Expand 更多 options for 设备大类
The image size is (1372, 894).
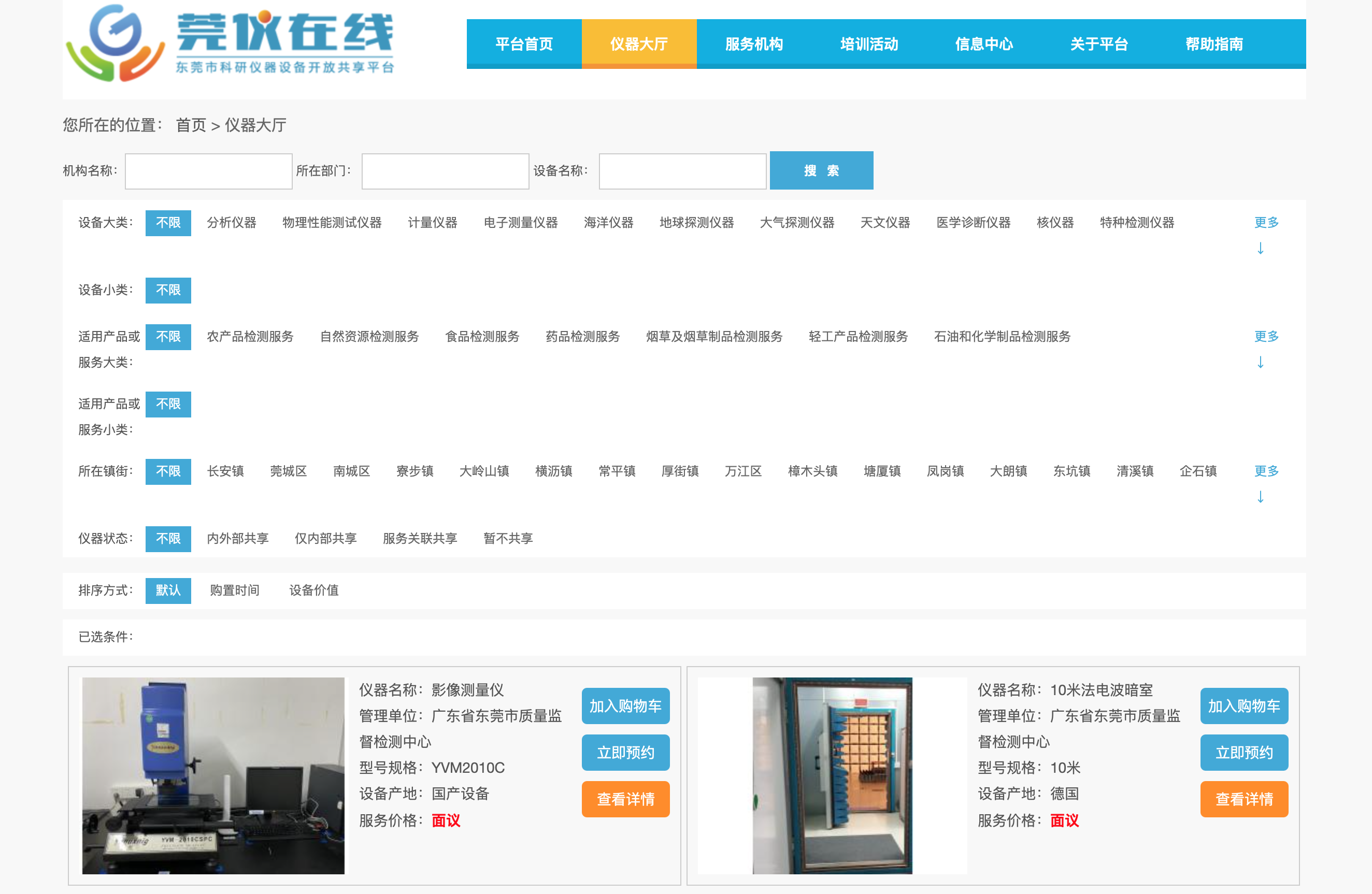[1265, 223]
